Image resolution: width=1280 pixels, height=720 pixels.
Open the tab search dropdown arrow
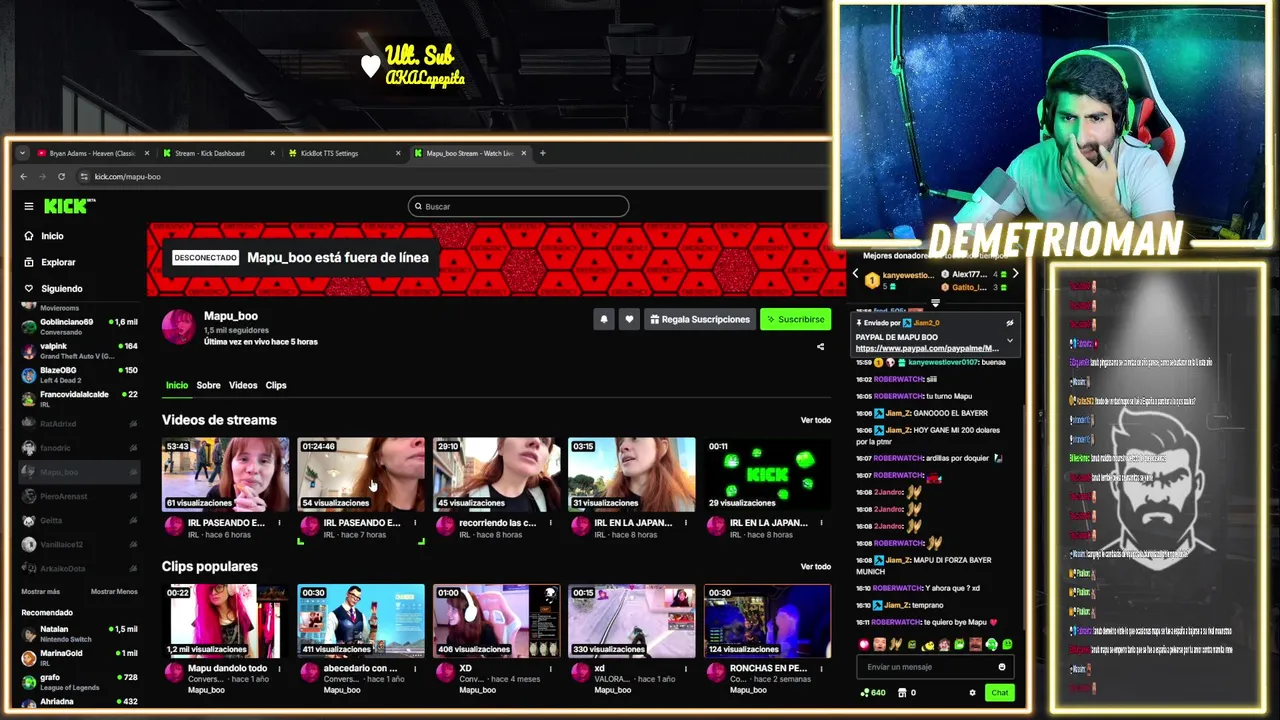tap(22, 153)
